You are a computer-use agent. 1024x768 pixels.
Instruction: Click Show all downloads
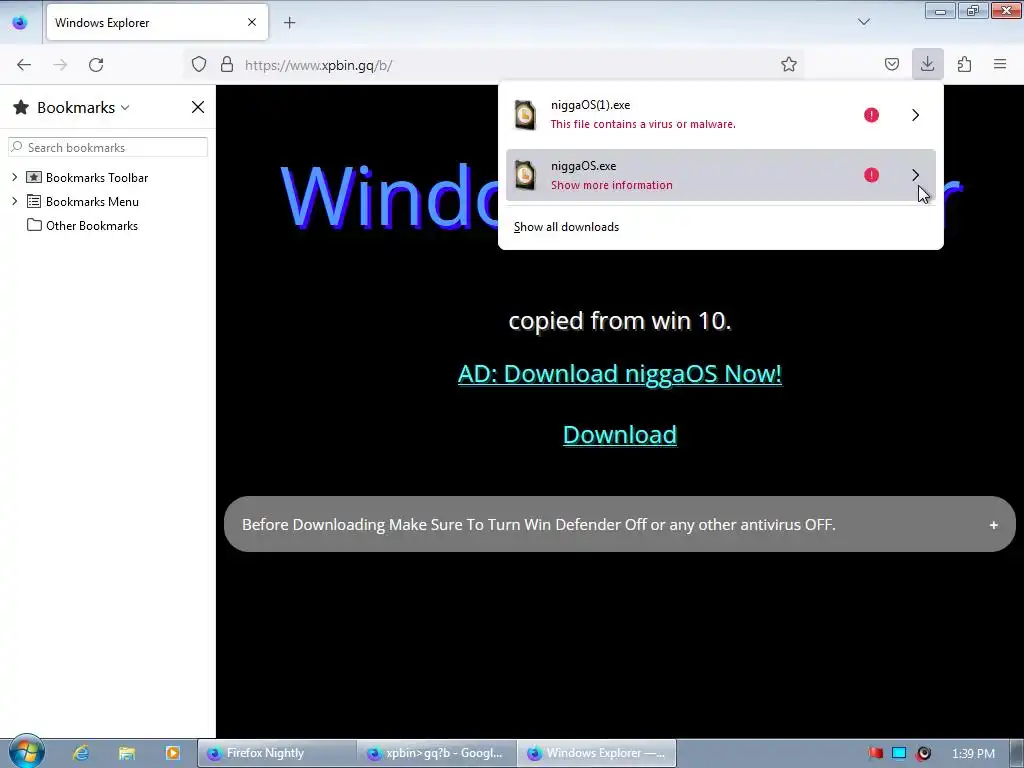point(566,227)
